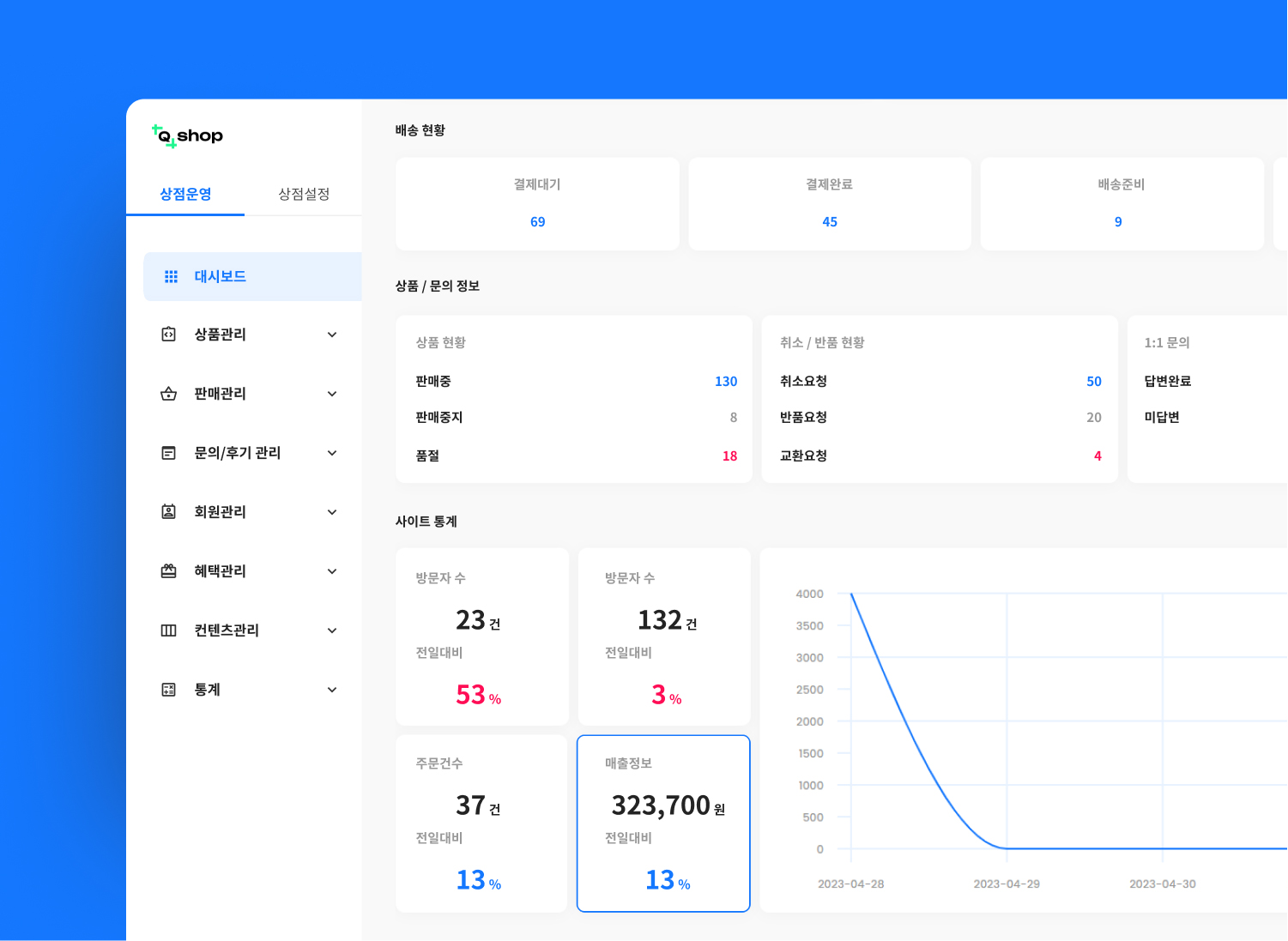Open the 문의/후기 관리 document icon

pyautogui.click(x=169, y=453)
